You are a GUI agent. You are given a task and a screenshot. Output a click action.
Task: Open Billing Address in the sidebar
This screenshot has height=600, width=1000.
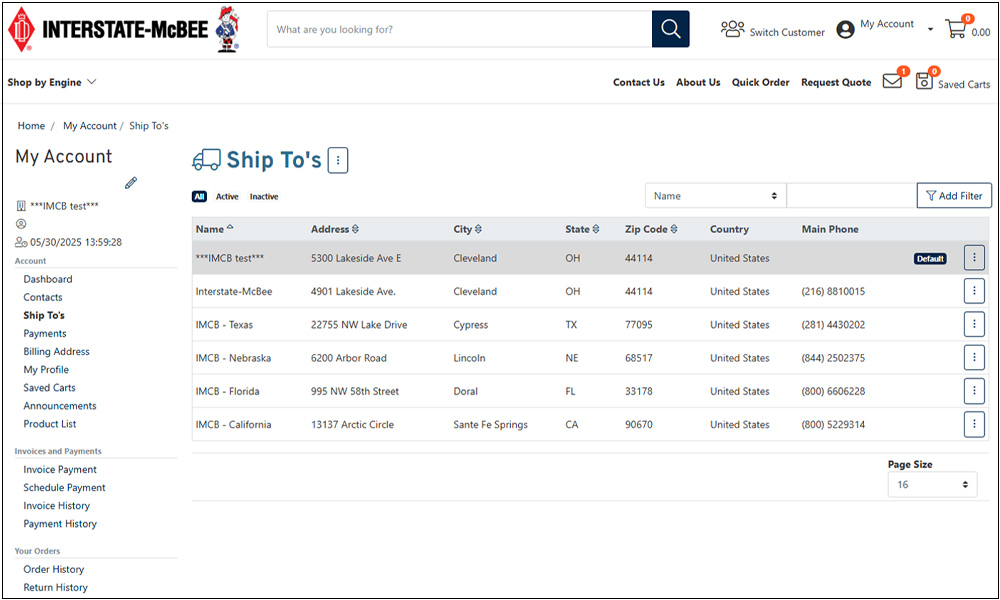(x=56, y=351)
